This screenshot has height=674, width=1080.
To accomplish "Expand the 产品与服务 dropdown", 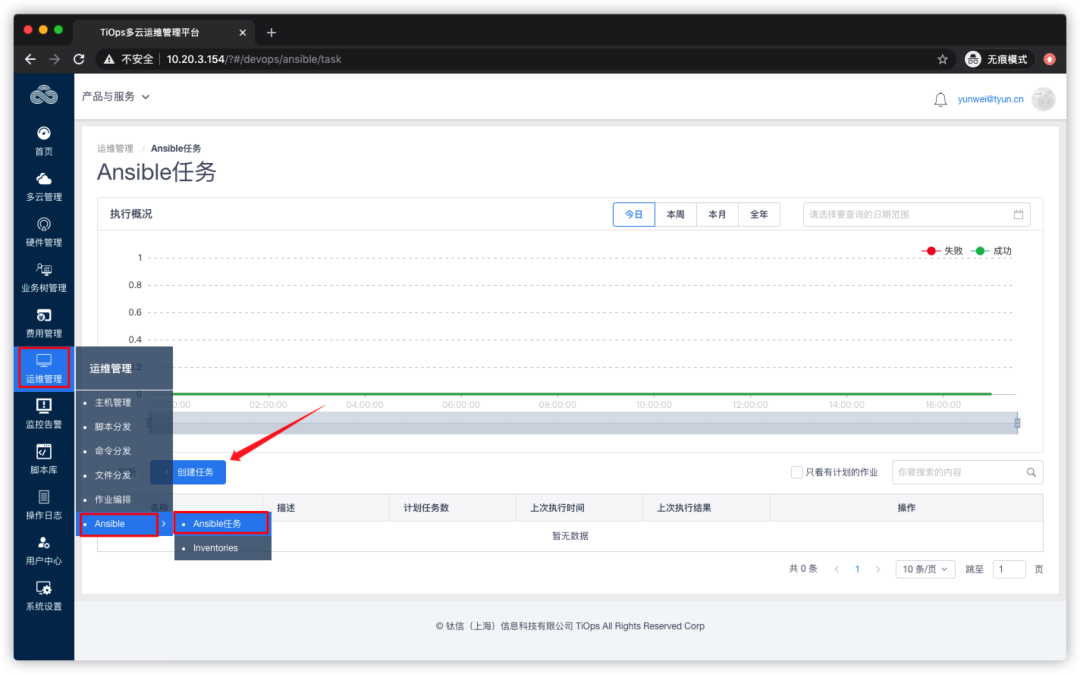I will [x=113, y=98].
